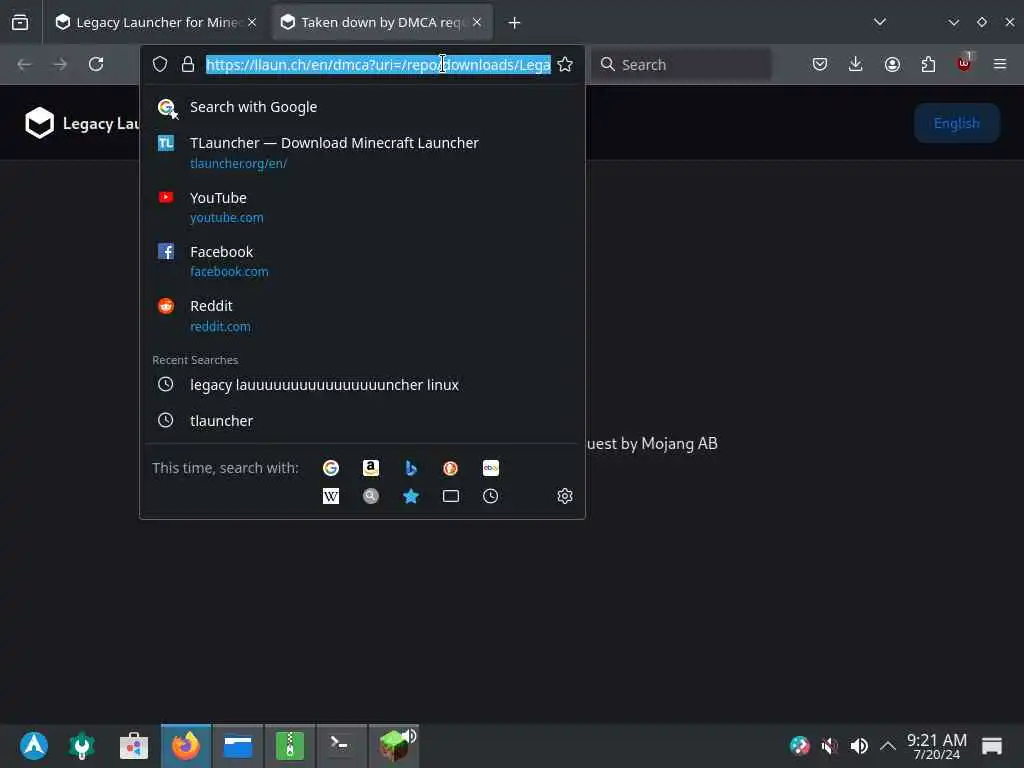
Task: Go forward one page
Action: [60, 64]
